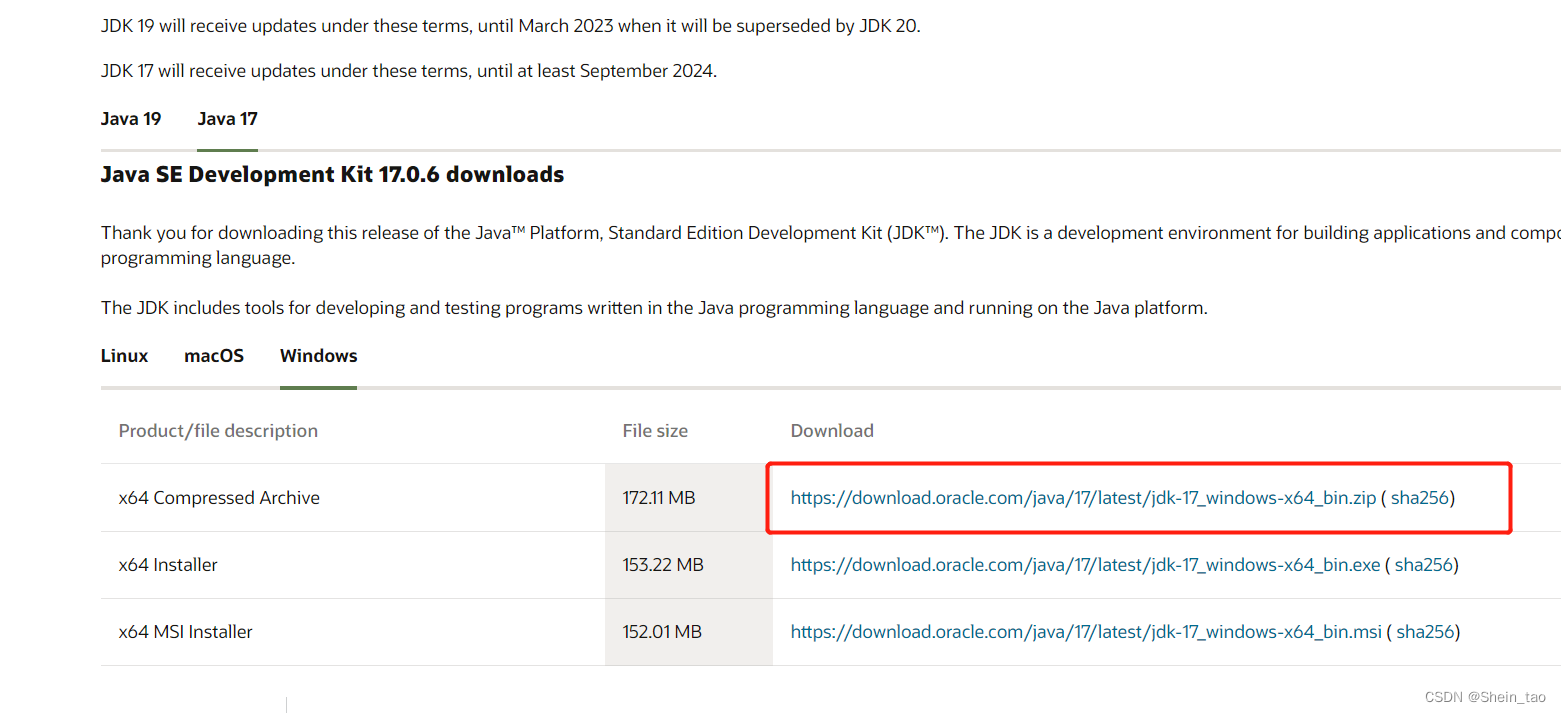Viewport: 1561px width, 713px height.
Task: Select the x64 MSI Installer row label
Action: (186, 631)
